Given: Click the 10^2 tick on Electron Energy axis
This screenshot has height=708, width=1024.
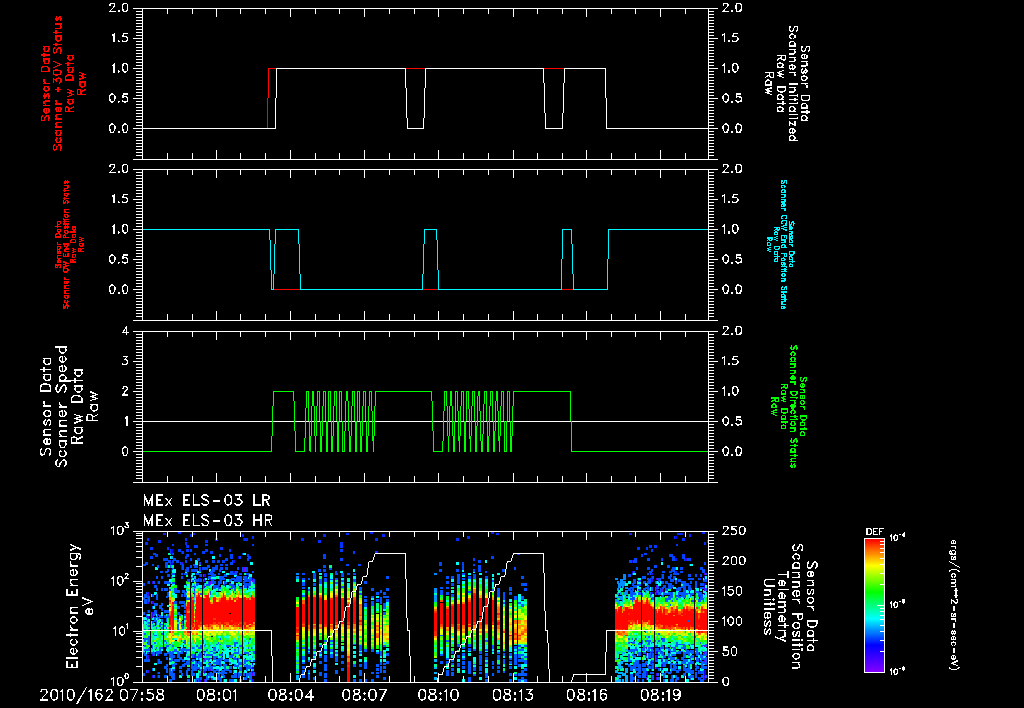Looking at the screenshot, I should point(120,579).
